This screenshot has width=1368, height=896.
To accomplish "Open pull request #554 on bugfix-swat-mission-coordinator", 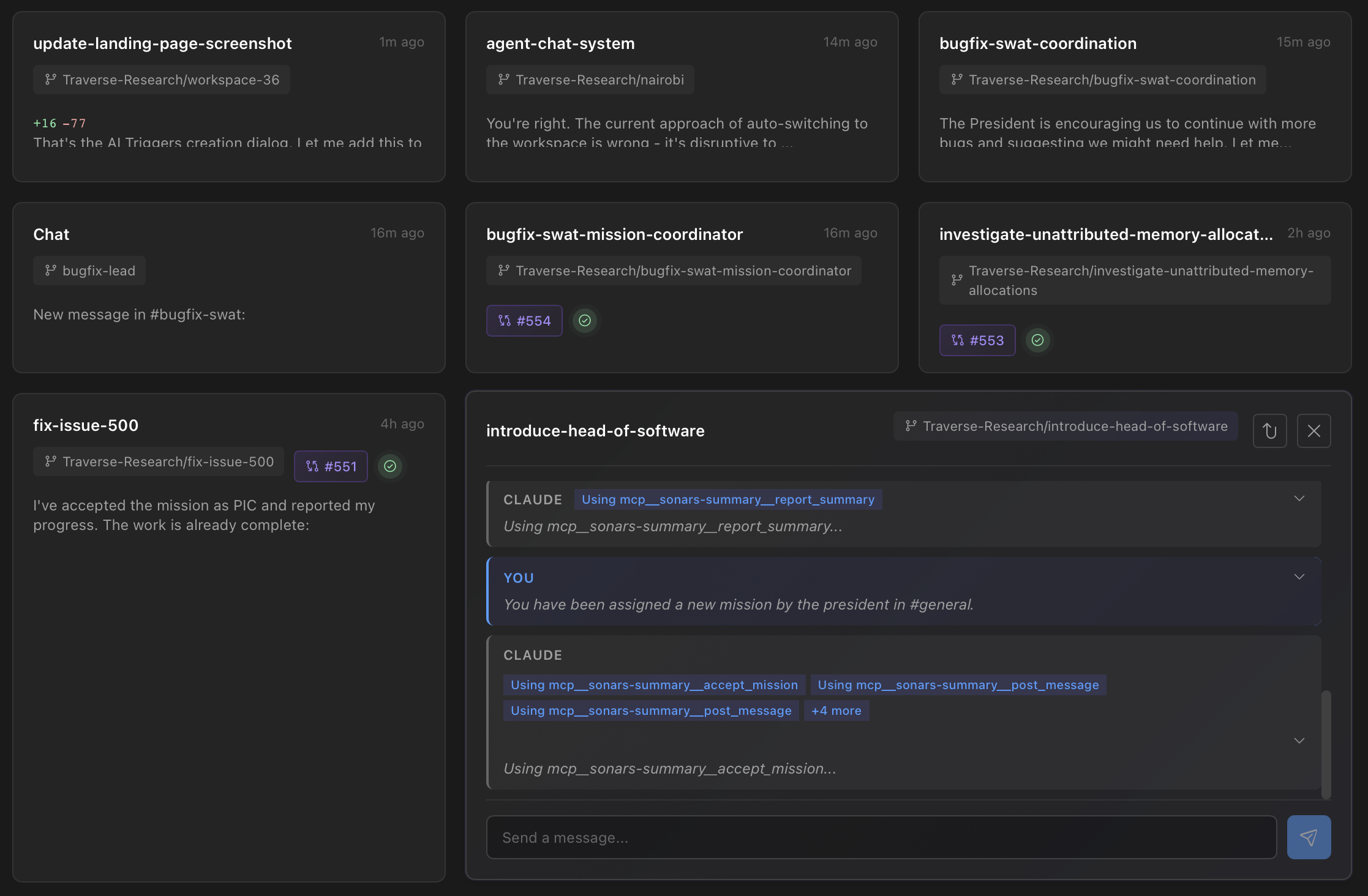I will 524,320.
